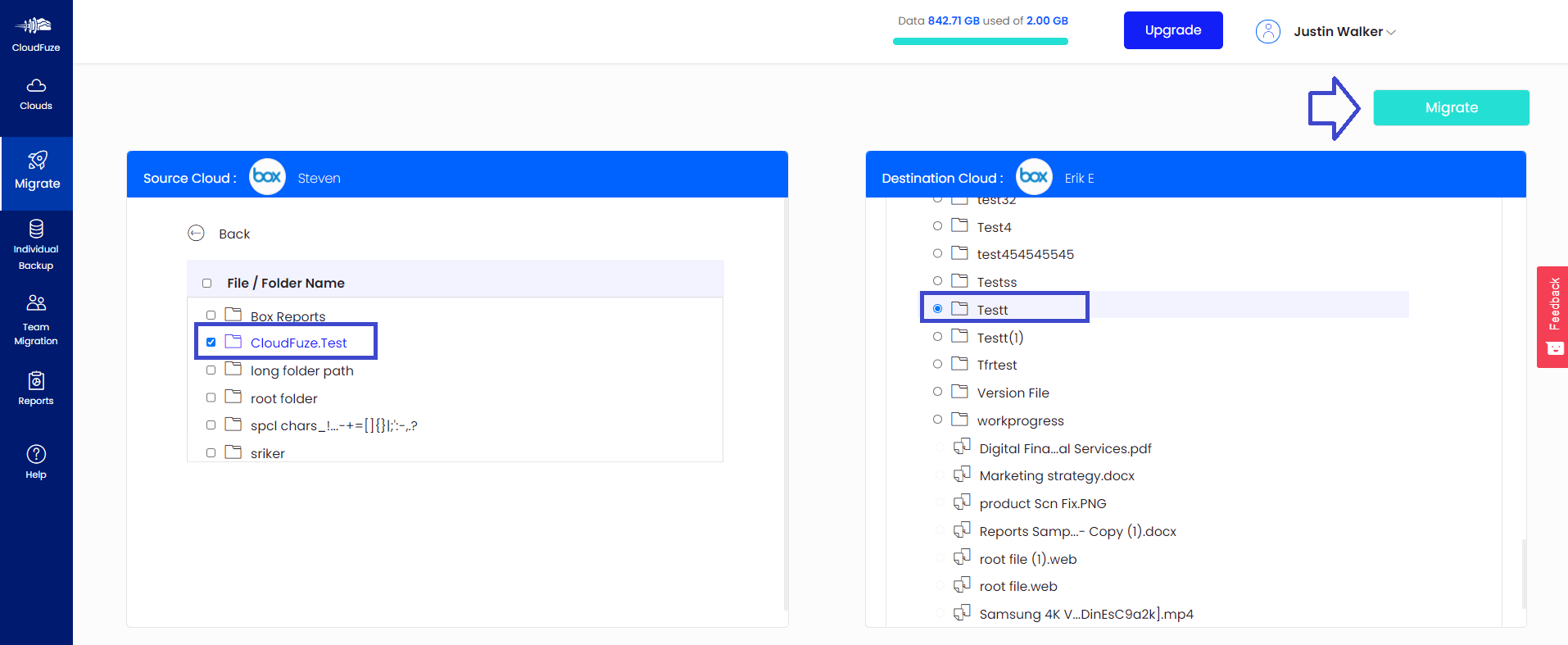Click the Feedback side tab
Viewport: 1568px width, 645px height.
(x=1552, y=317)
